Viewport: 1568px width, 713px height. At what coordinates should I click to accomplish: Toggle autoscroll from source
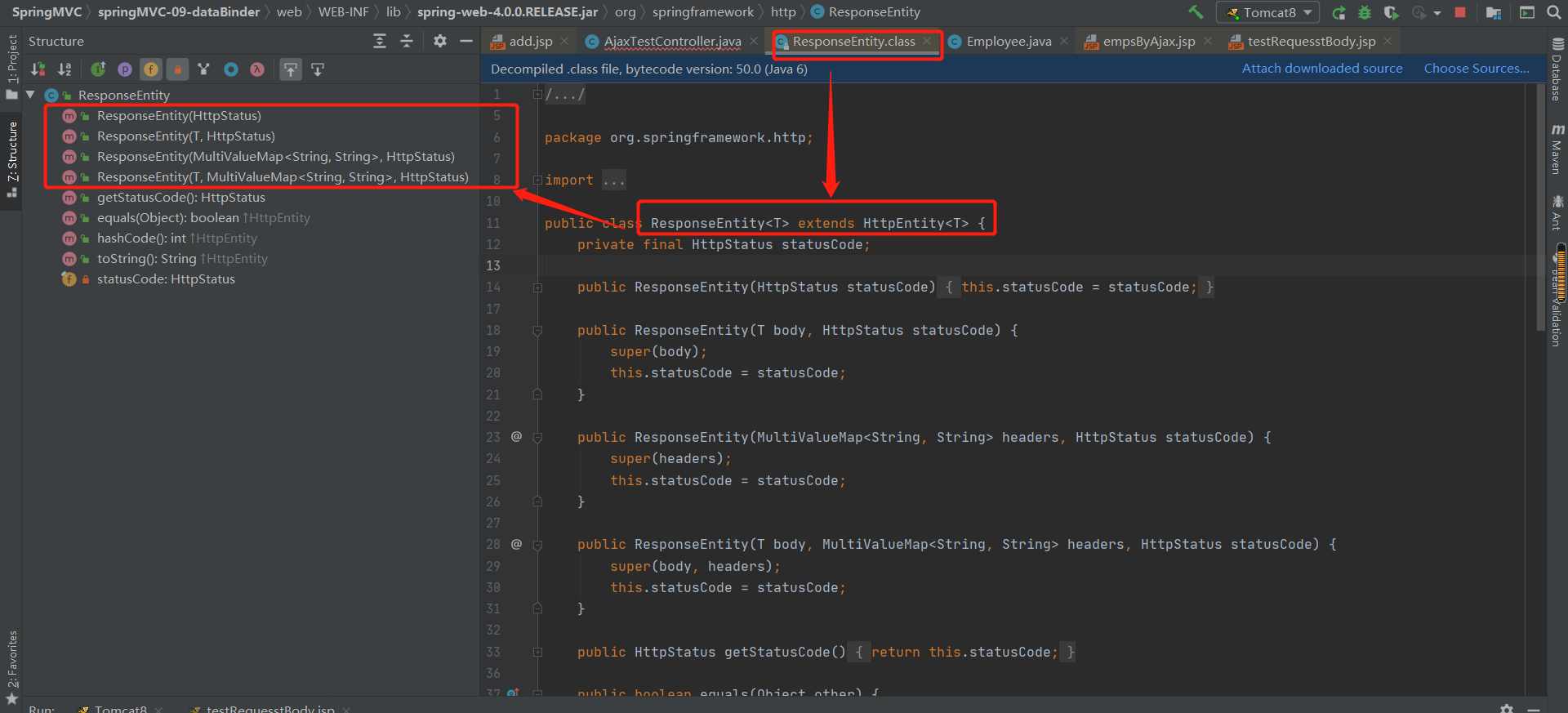(318, 69)
